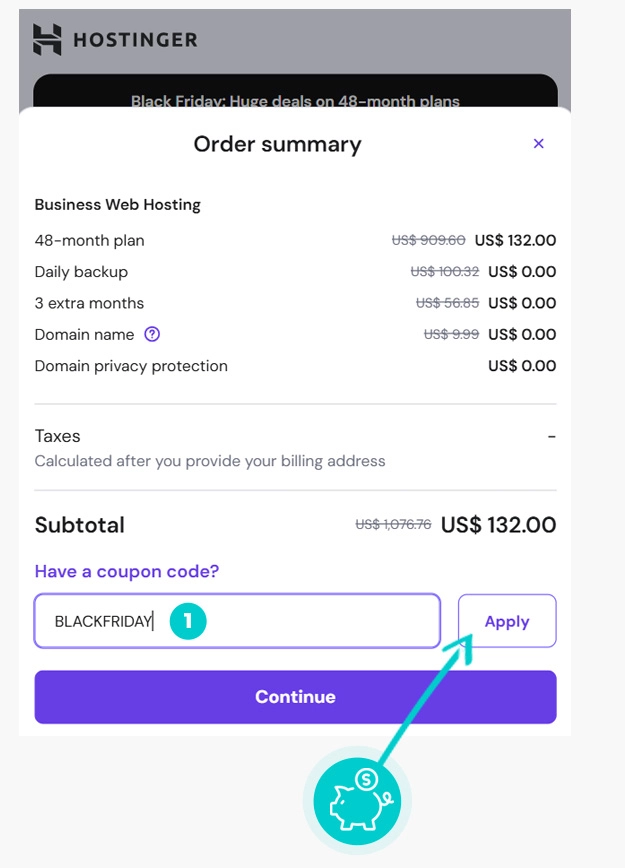Click the Daily backup line item

tap(81, 272)
